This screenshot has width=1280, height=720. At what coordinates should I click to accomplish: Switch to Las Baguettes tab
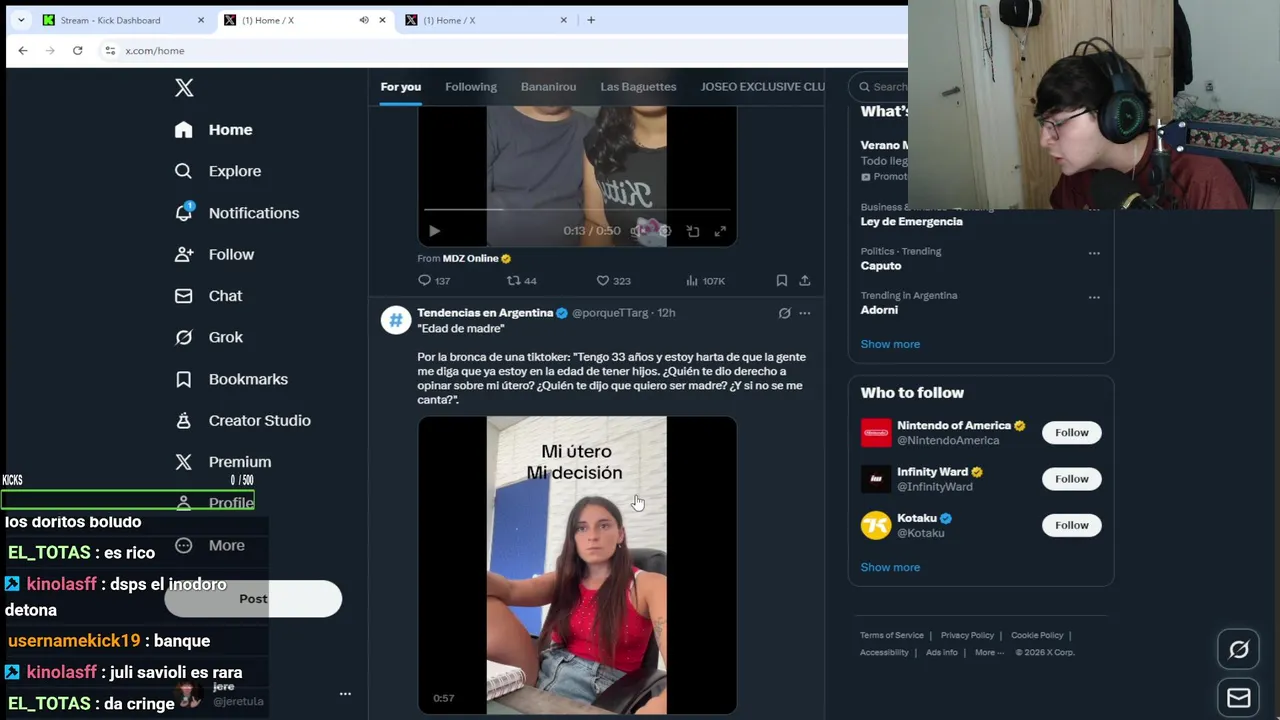tap(638, 87)
